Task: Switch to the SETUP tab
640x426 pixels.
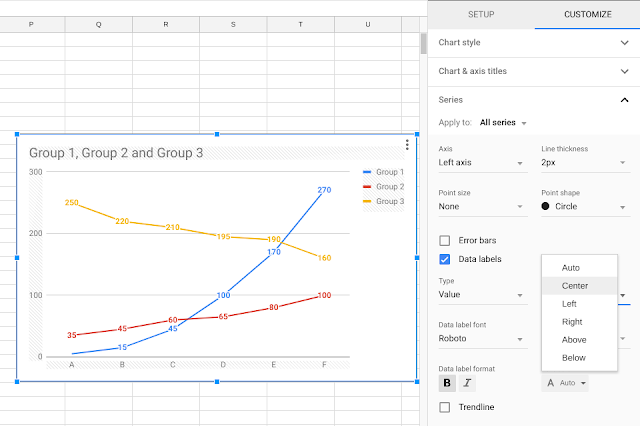Action: coord(481,14)
